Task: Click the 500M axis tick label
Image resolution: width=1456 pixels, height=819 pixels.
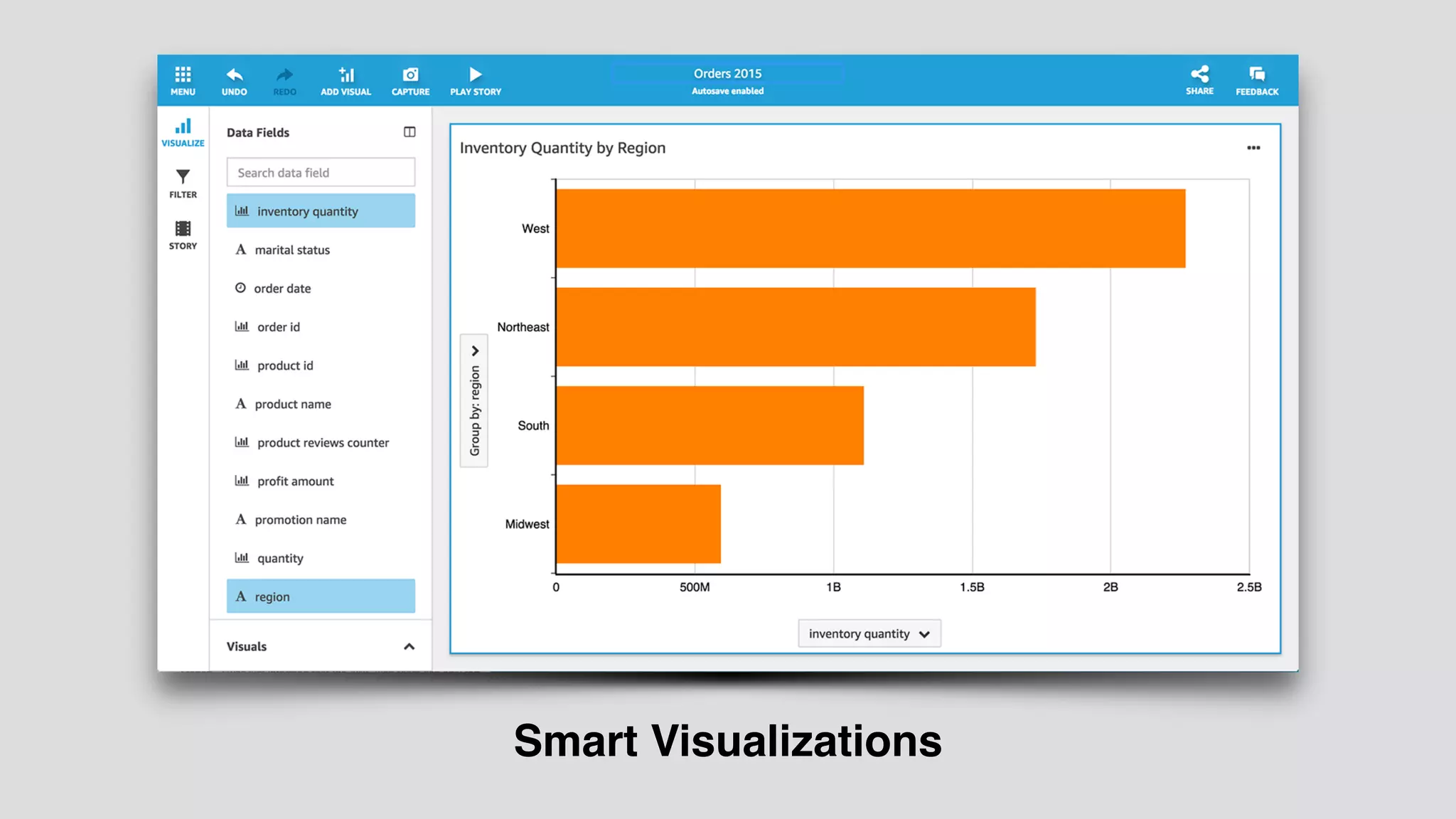Action: pyautogui.click(x=695, y=587)
